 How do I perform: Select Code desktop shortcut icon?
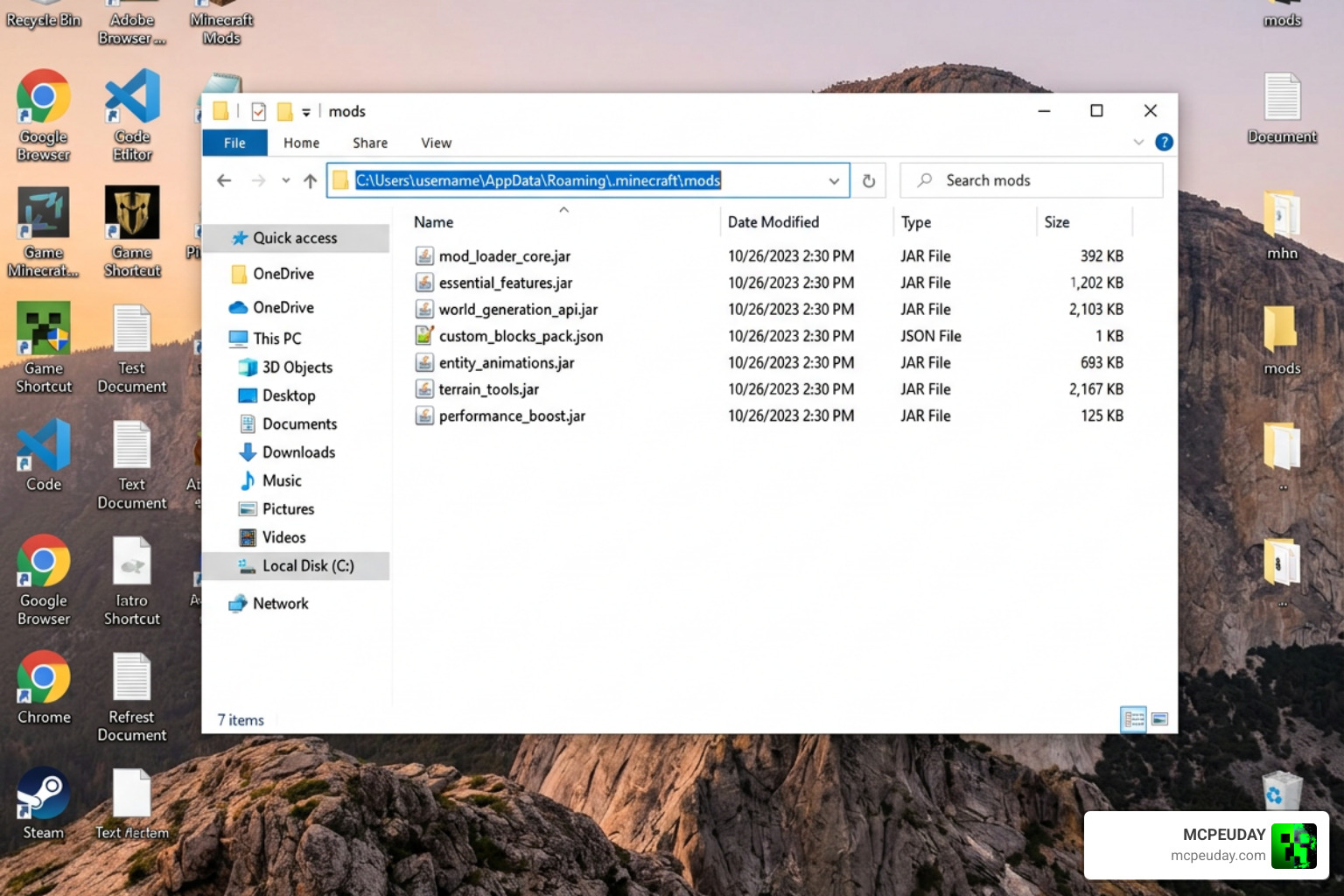44,455
